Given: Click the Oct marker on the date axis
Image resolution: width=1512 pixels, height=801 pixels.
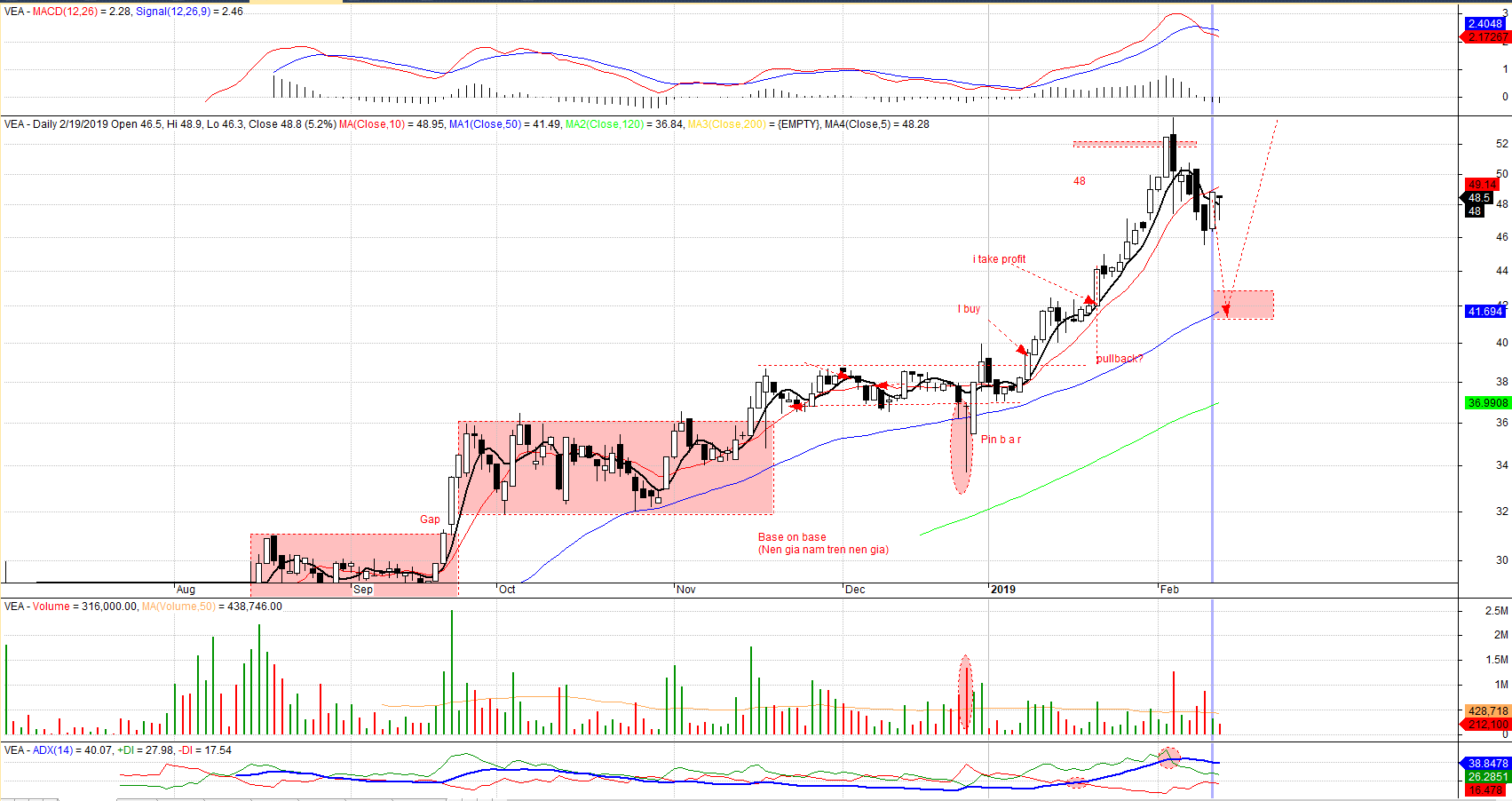Looking at the screenshot, I should tap(507, 590).
